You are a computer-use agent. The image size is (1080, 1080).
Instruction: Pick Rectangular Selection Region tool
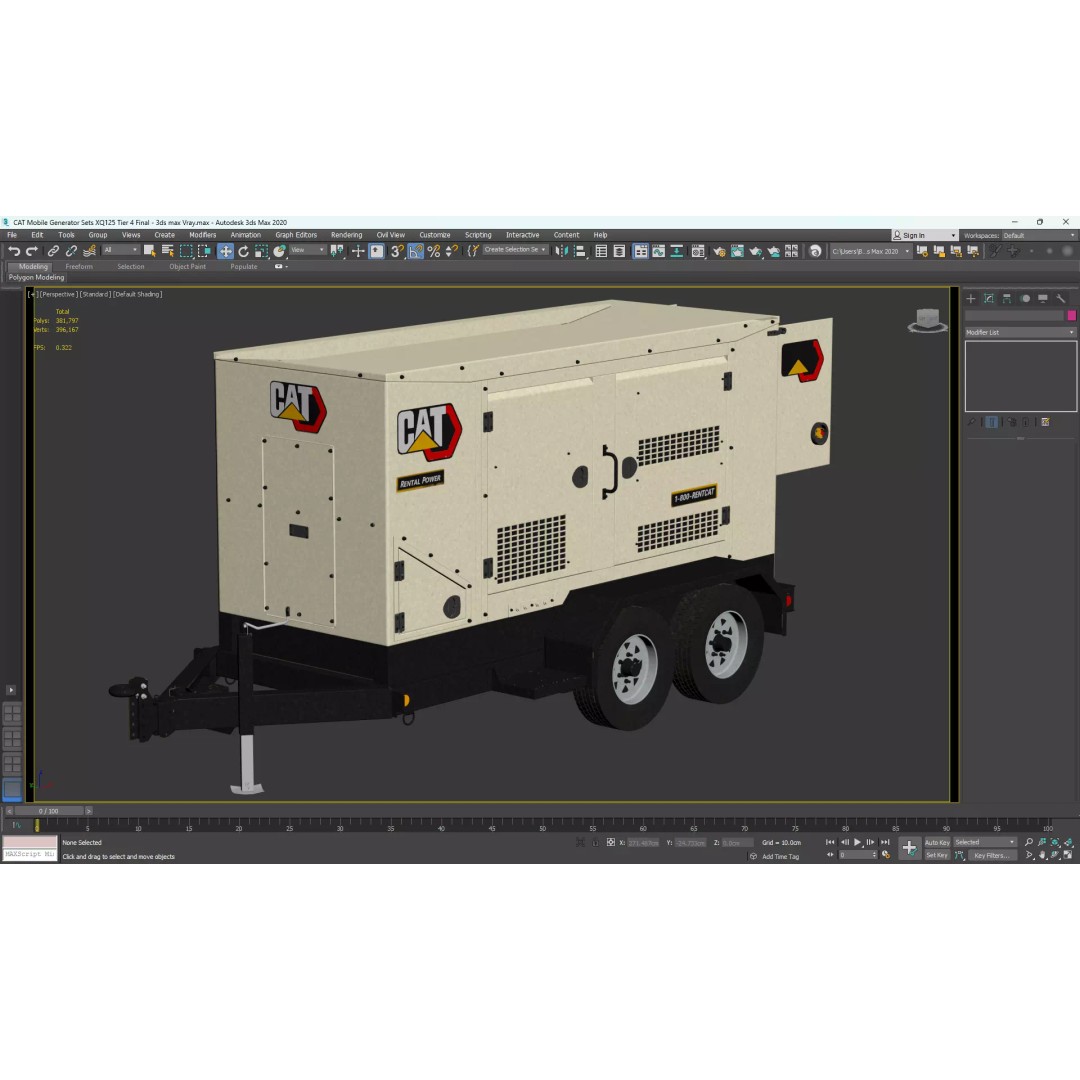pyautogui.click(x=186, y=251)
